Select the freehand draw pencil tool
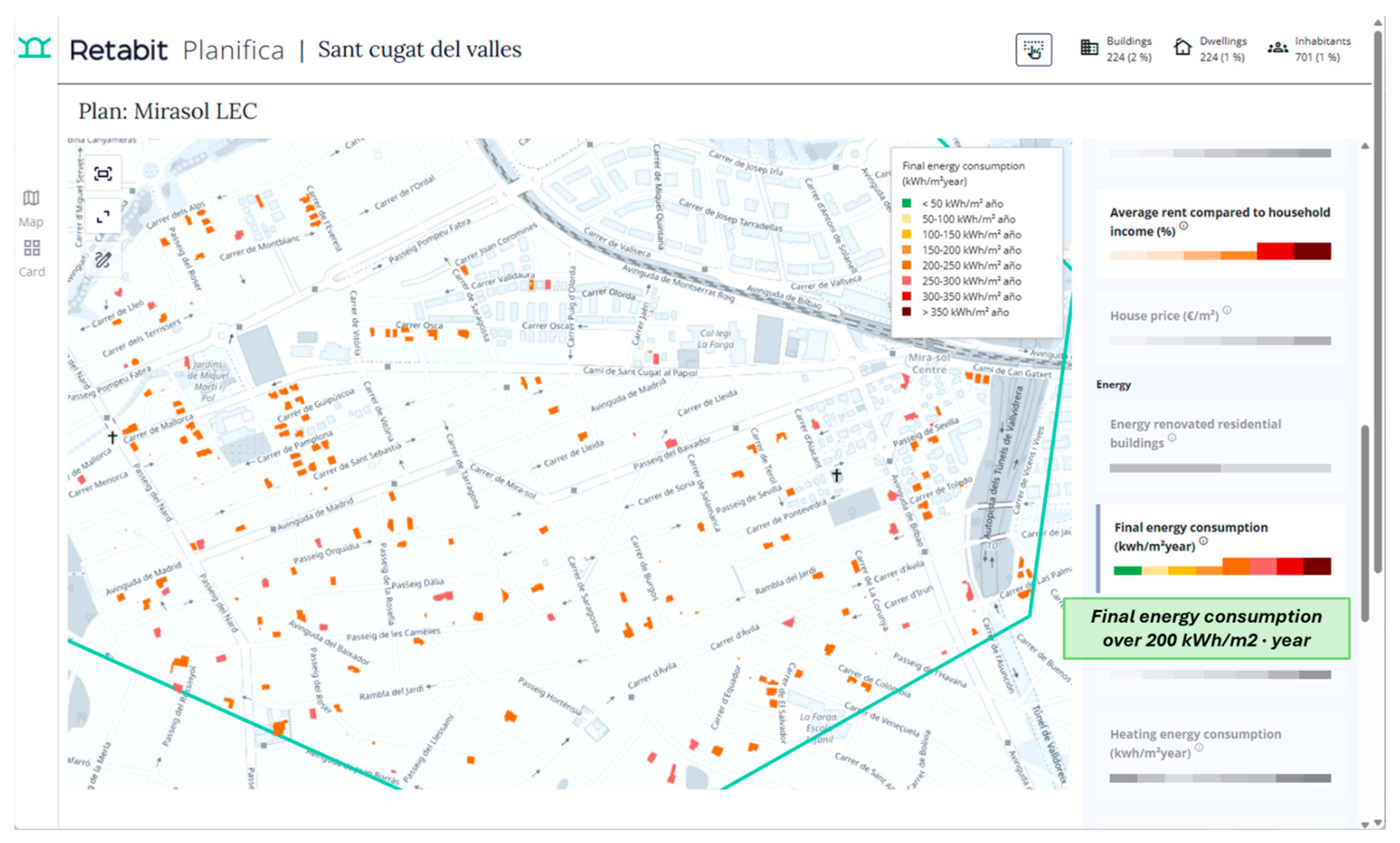 (103, 260)
